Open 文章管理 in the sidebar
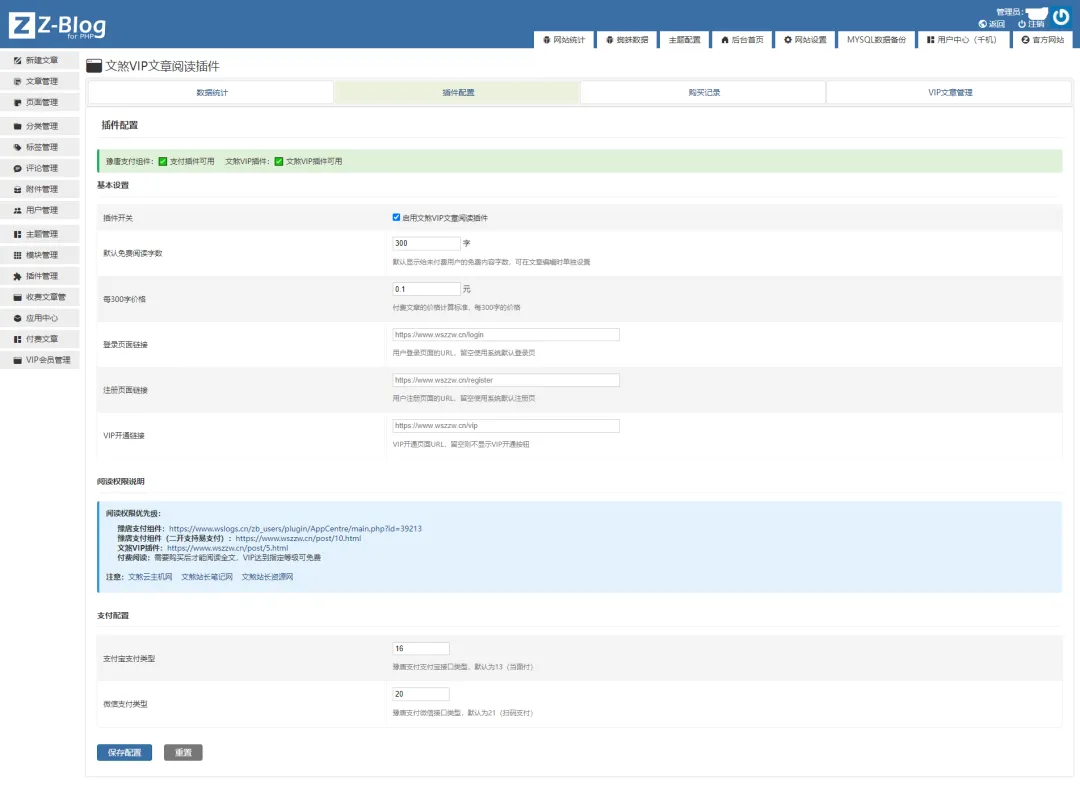Viewport: 1080px width, 788px height. pyautogui.click(x=40, y=81)
